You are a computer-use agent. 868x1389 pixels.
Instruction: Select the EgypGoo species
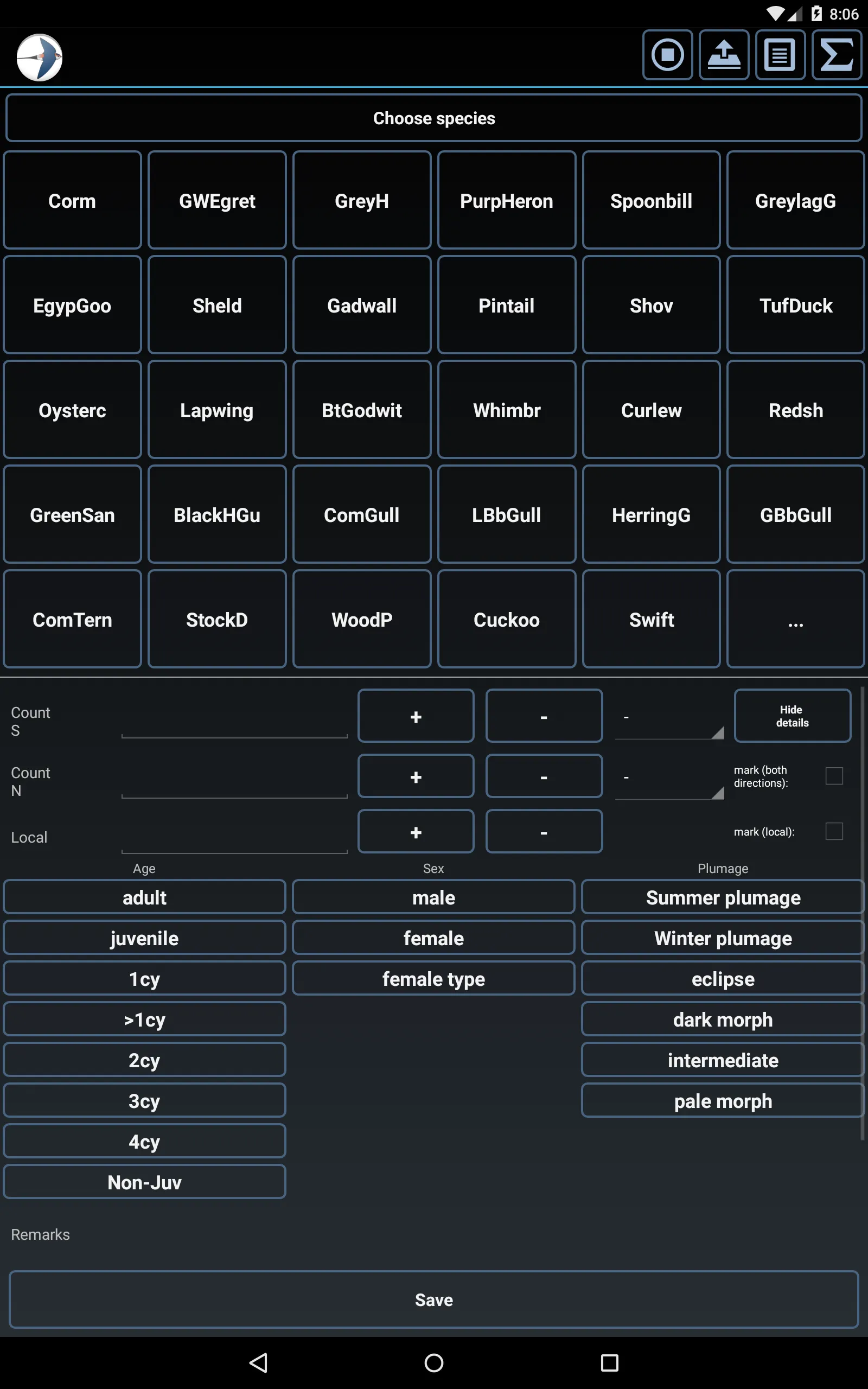click(x=72, y=305)
